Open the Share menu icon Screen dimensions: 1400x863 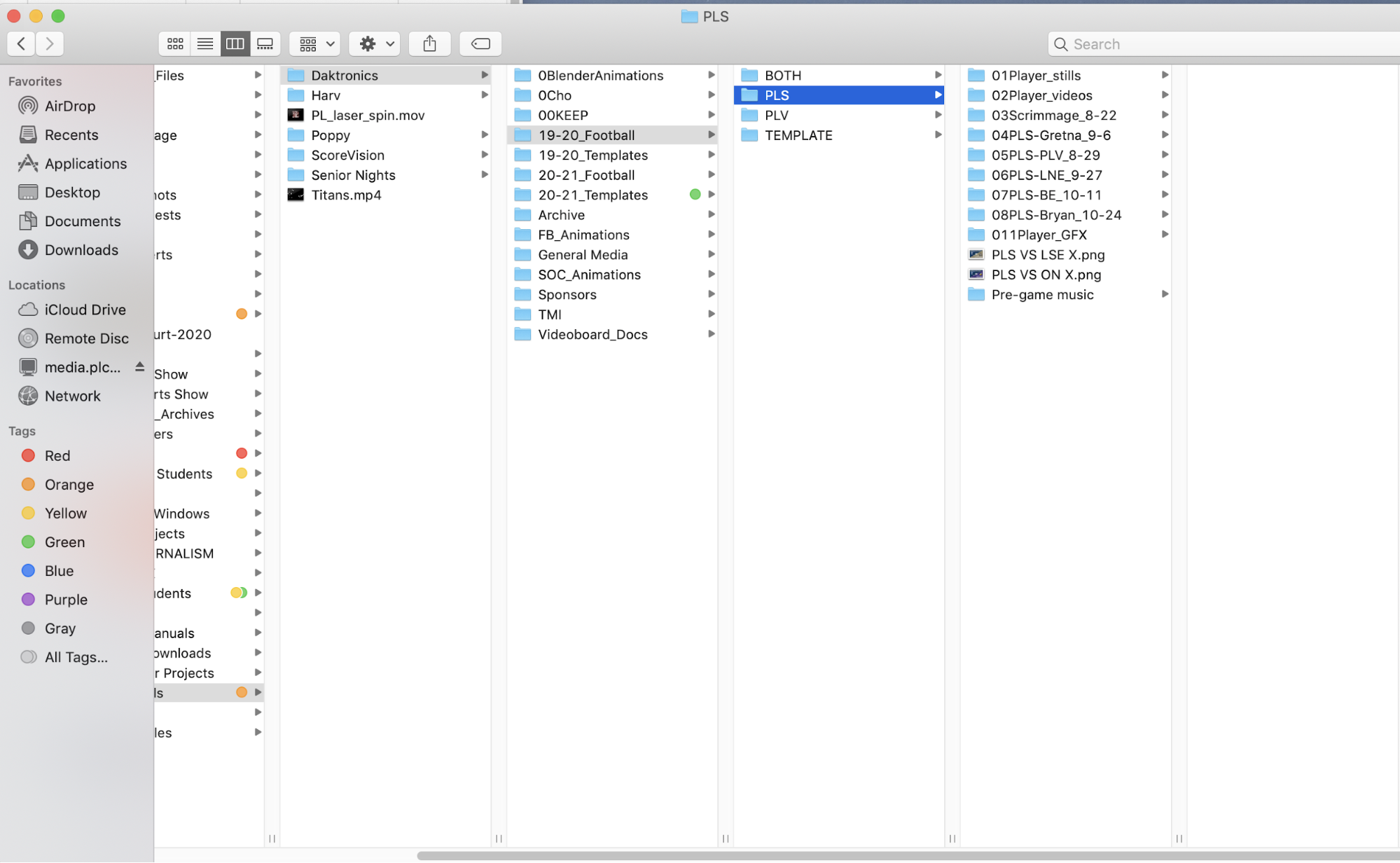(x=430, y=44)
